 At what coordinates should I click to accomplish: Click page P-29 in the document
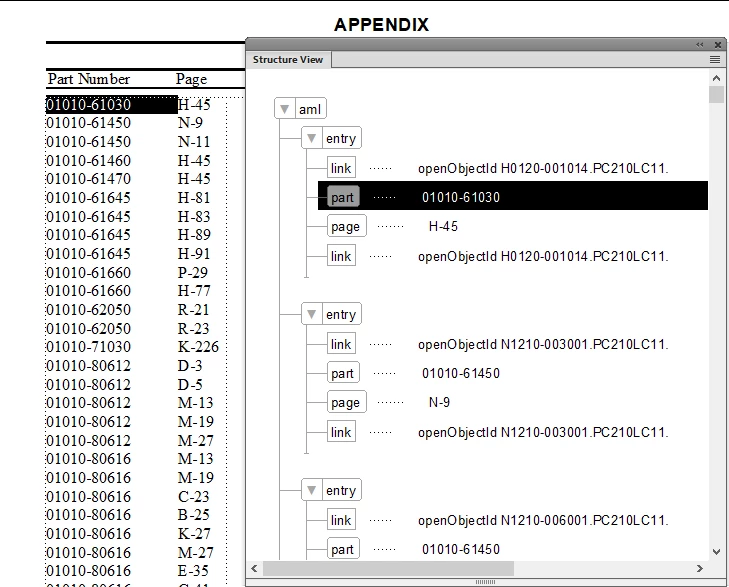192,272
